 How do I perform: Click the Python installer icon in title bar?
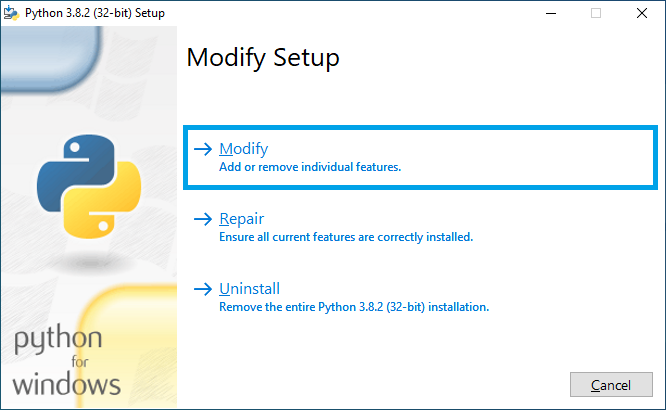pyautogui.click(x=12, y=13)
